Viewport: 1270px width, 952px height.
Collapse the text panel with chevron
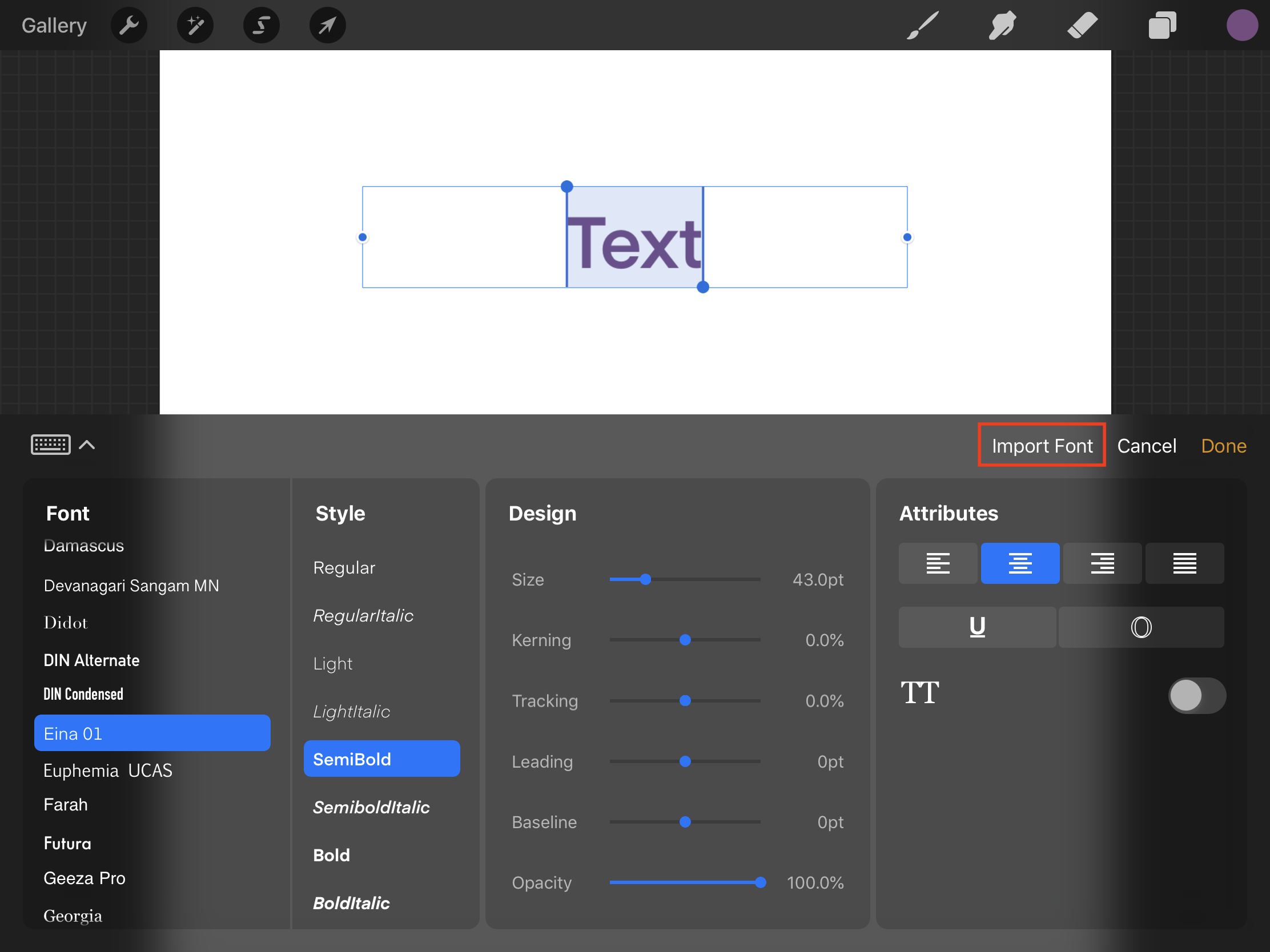pyautogui.click(x=87, y=445)
